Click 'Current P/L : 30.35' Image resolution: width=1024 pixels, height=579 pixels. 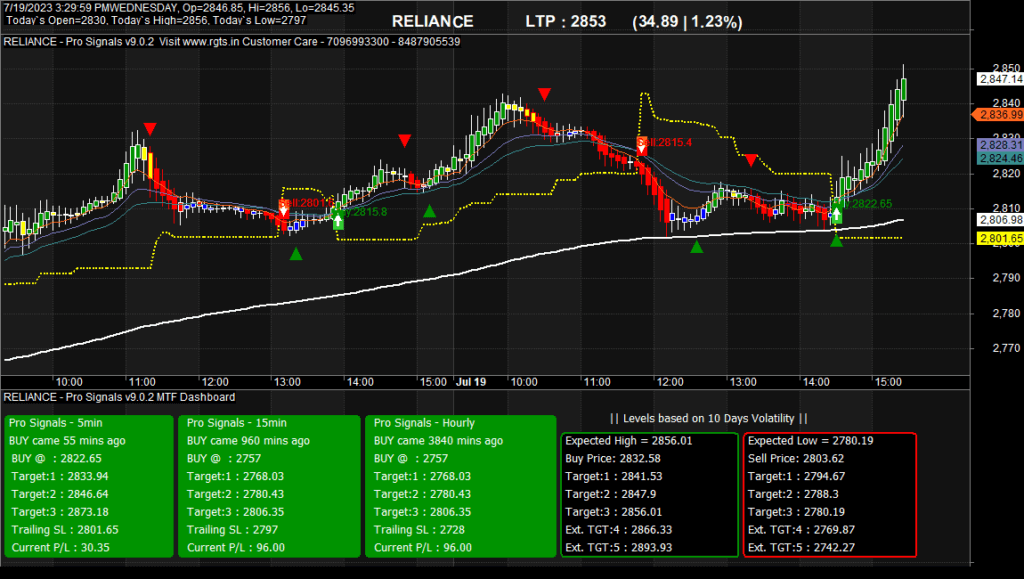point(61,547)
